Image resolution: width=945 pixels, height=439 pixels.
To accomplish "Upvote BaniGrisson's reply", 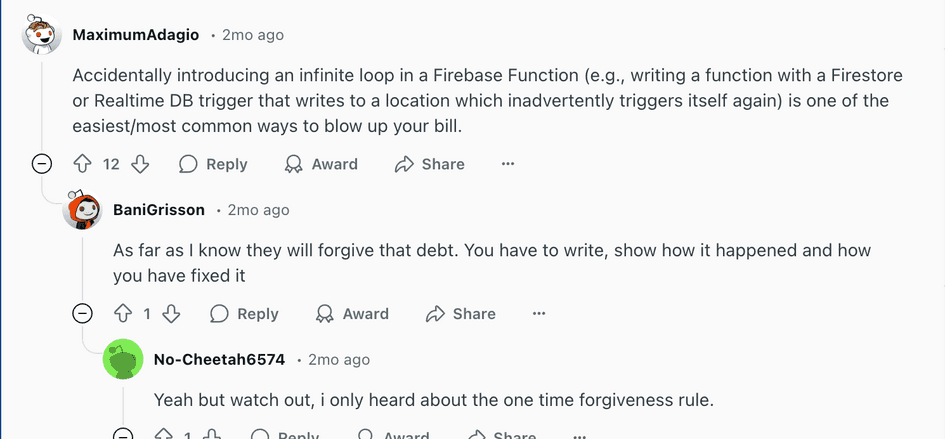I will tap(123, 314).
